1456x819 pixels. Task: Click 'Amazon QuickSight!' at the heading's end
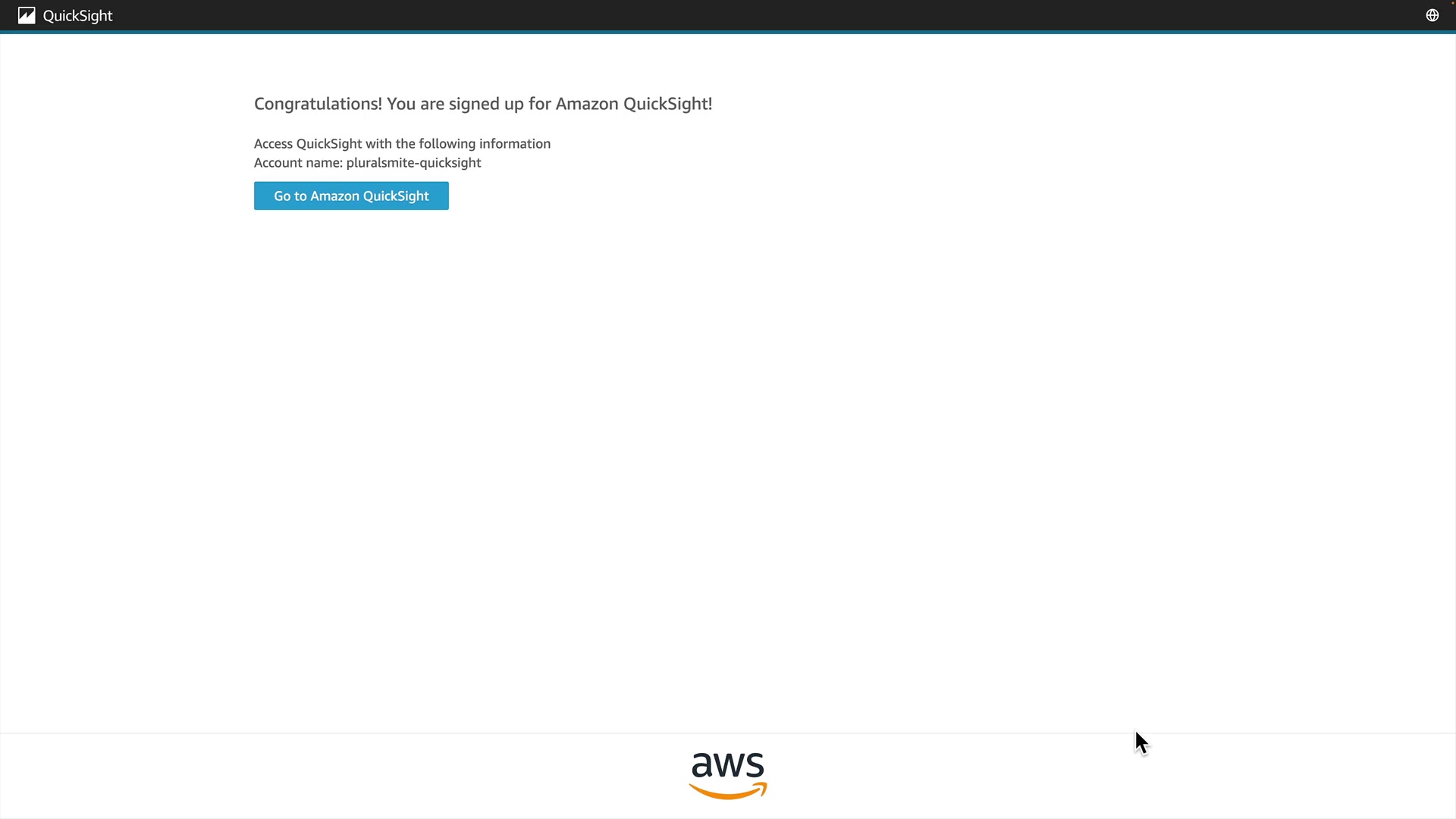click(x=634, y=104)
